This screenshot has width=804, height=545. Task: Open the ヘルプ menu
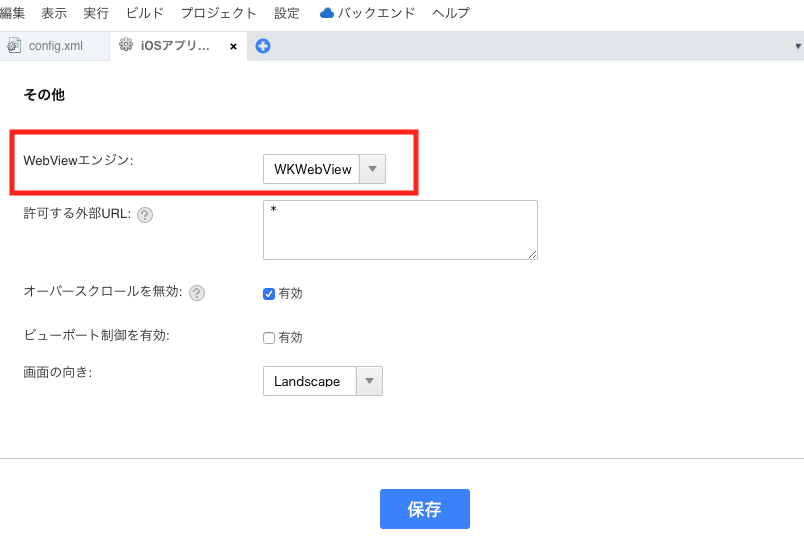coord(451,13)
